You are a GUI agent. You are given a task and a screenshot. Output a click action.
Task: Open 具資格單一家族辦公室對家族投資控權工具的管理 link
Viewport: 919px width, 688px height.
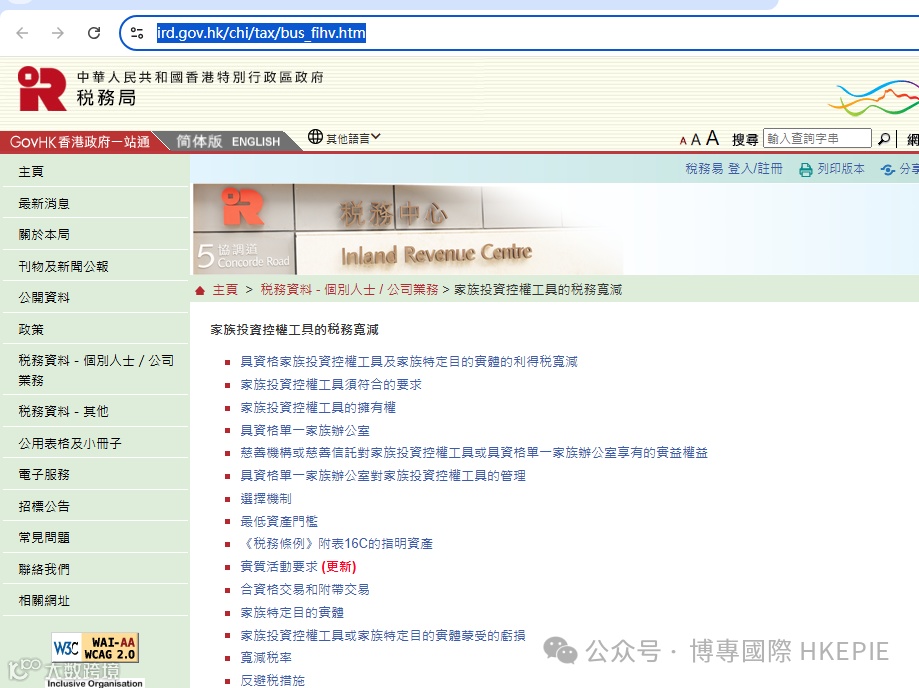(x=383, y=475)
